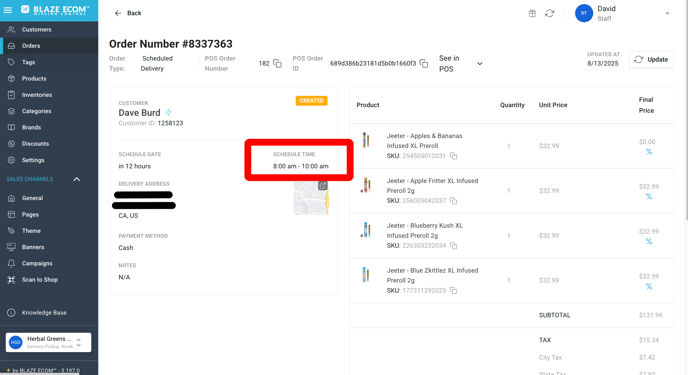Image resolution: width=688 pixels, height=375 pixels.
Task: Click the gift icon in header
Action: pyautogui.click(x=532, y=13)
